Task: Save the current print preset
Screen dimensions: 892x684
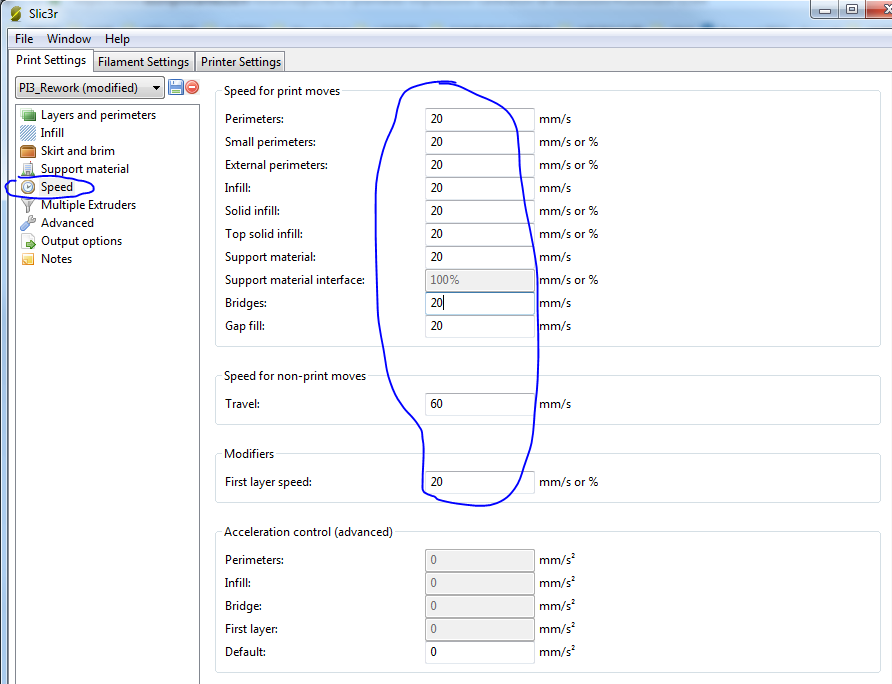Action: tap(176, 87)
